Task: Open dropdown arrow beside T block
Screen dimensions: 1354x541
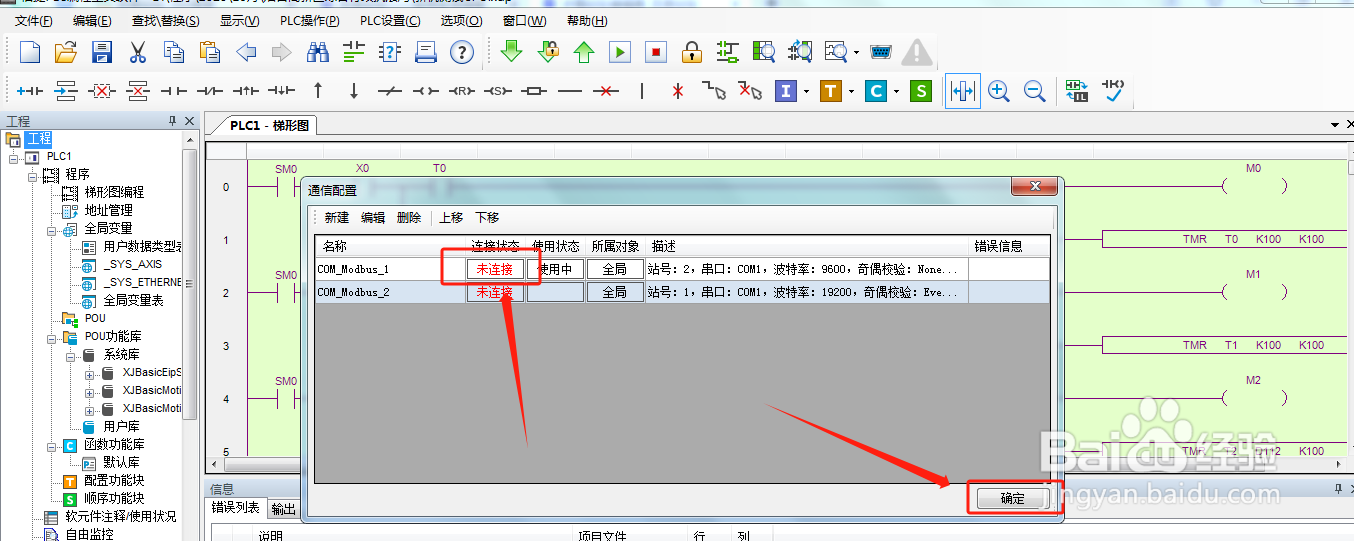Action: coord(850,91)
